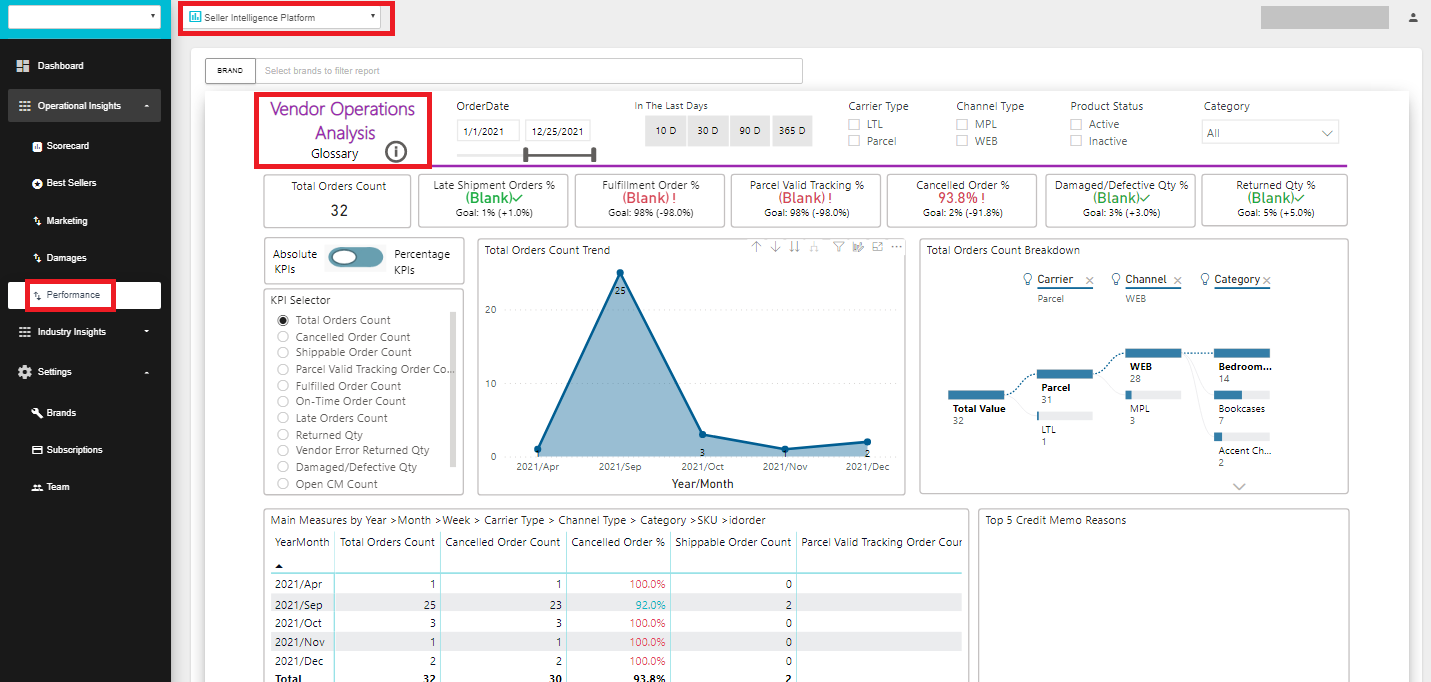Viewport: 1431px width, 682px height.
Task: Remove Carrier level with X
Action: (x=1089, y=280)
